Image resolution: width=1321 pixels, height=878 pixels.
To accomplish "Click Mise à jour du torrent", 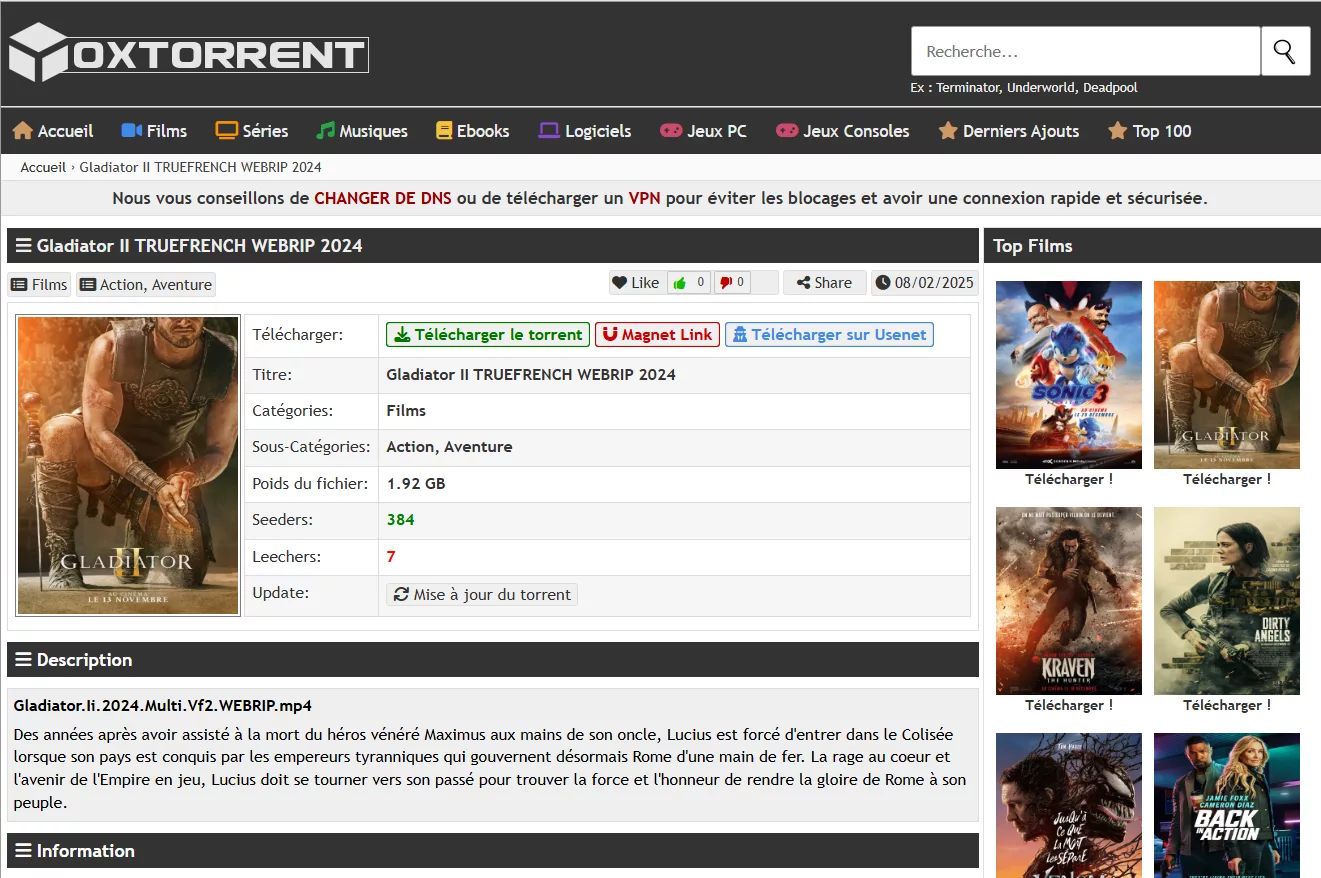I will pyautogui.click(x=481, y=594).
